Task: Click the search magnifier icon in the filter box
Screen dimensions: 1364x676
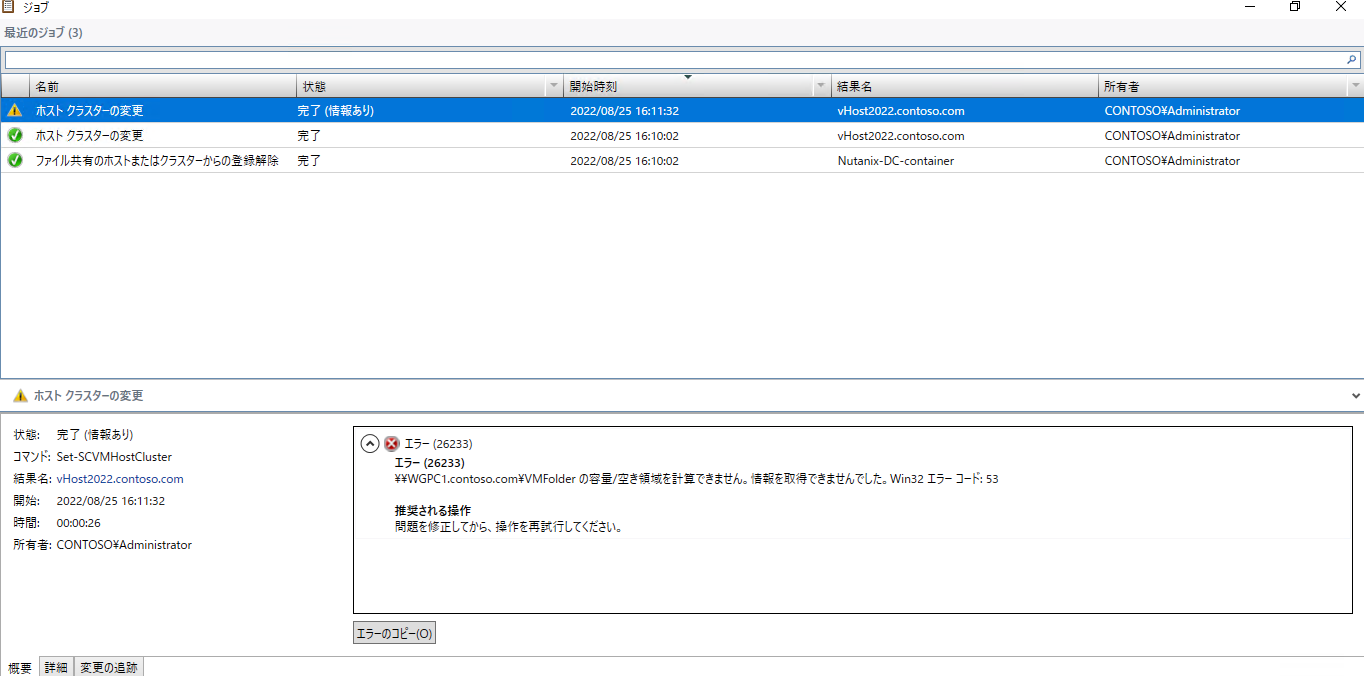Action: pyautogui.click(x=1351, y=60)
